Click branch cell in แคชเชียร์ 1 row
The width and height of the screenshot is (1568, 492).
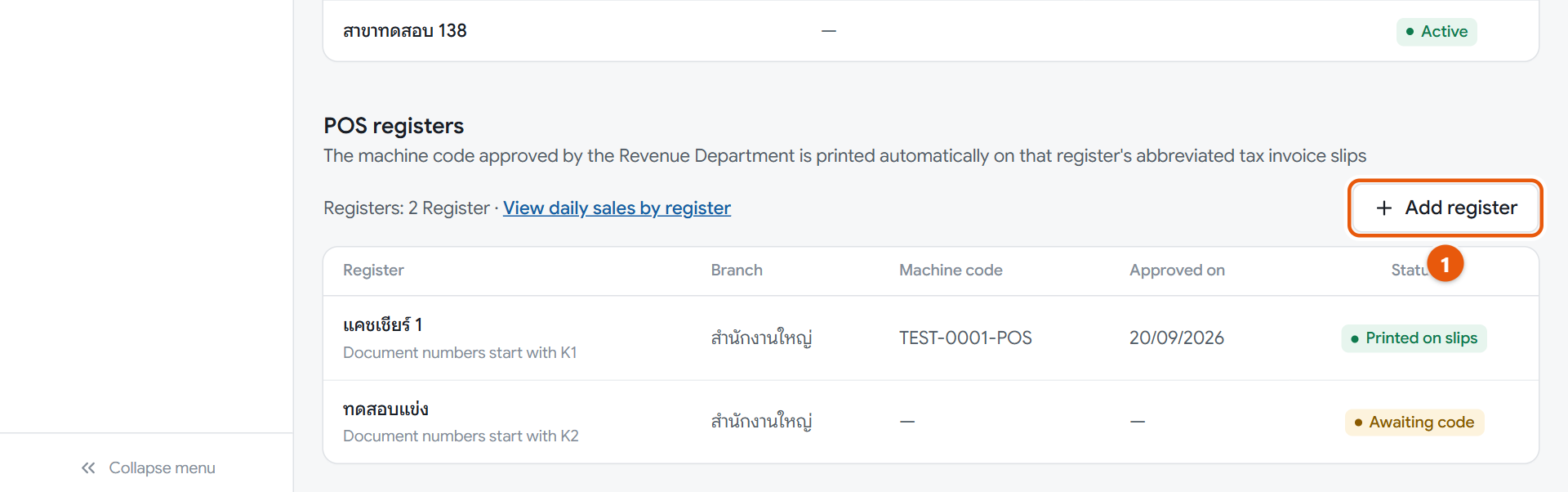pyautogui.click(x=761, y=338)
